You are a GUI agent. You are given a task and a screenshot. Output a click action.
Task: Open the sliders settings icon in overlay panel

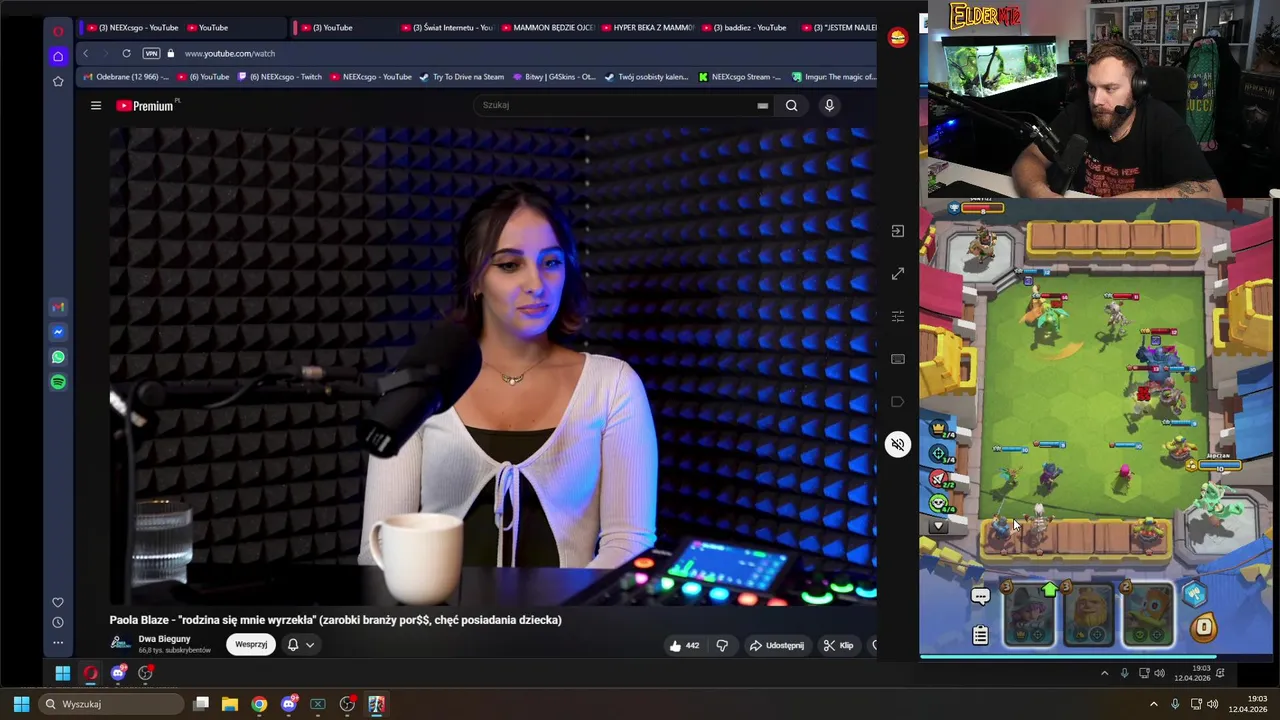898,316
